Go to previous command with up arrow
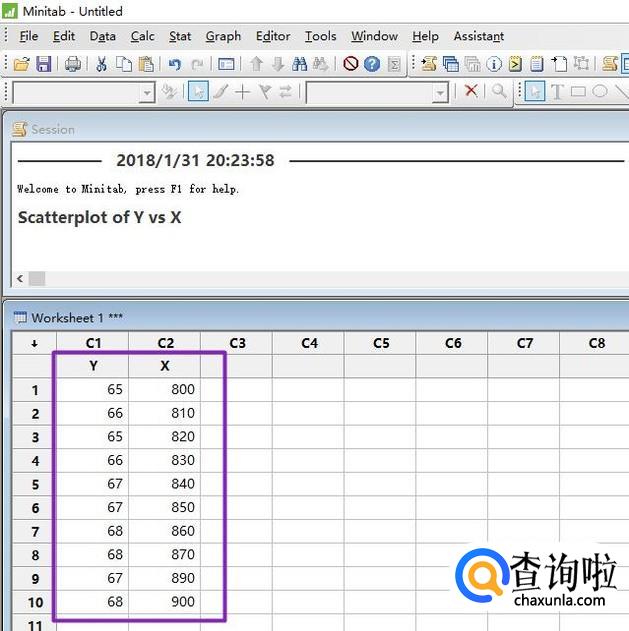The height and width of the screenshot is (631, 629). (256, 64)
